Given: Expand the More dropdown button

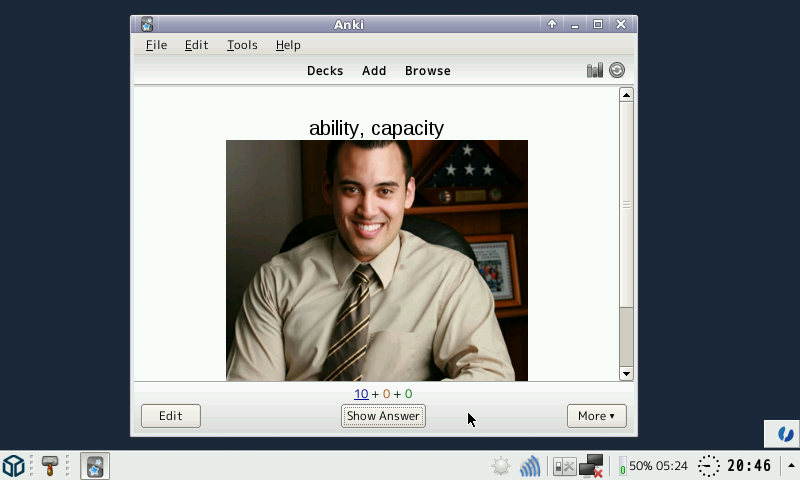Looking at the screenshot, I should [x=596, y=416].
